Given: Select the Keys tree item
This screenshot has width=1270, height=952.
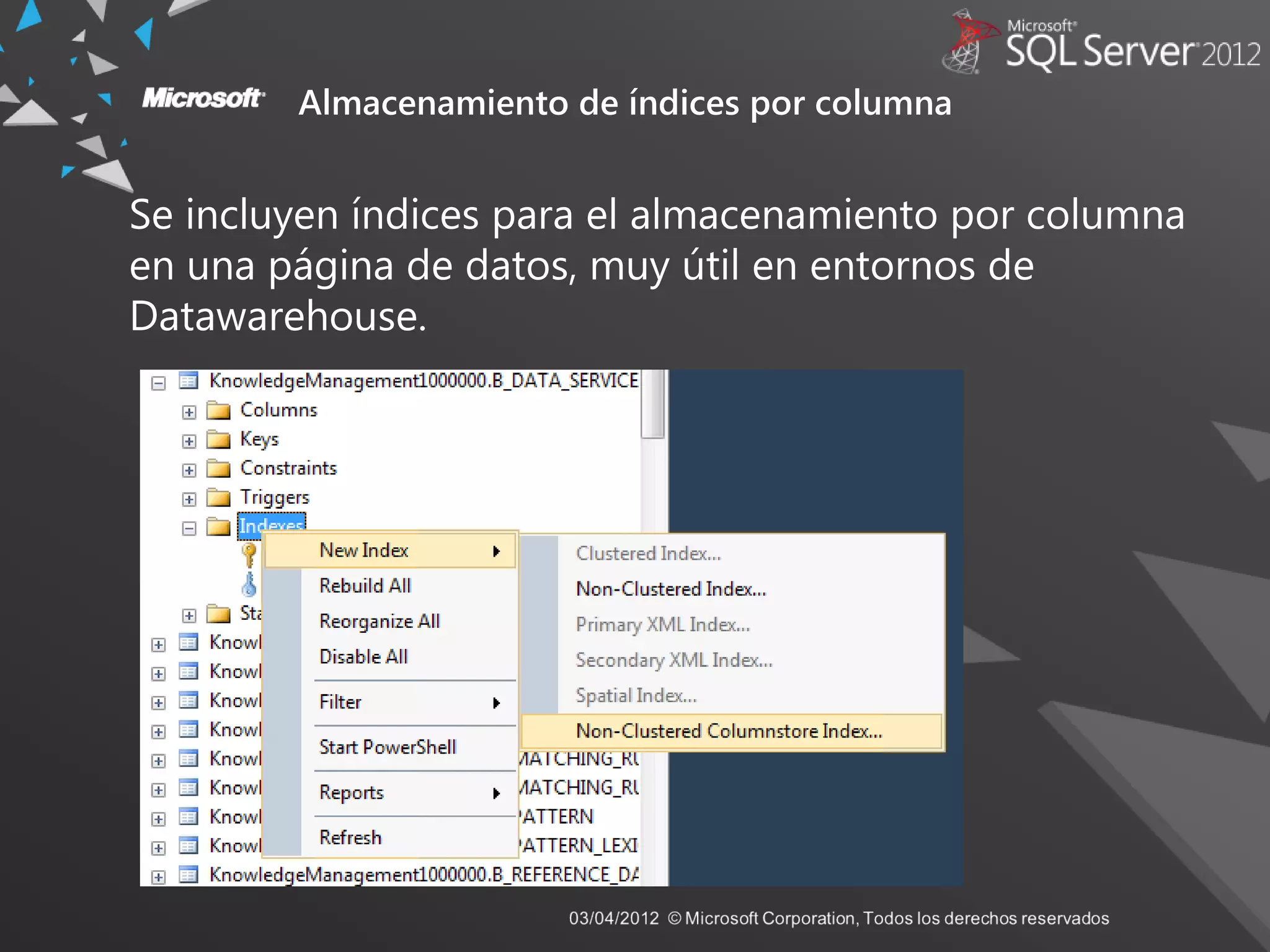Looking at the screenshot, I should (259, 439).
